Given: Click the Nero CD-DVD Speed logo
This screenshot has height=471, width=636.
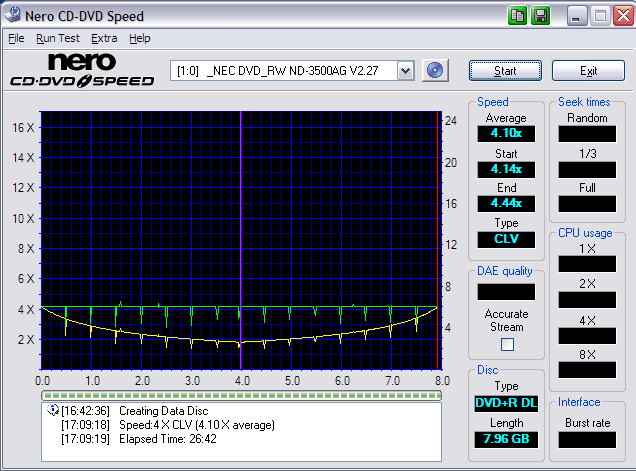Looking at the screenshot, I should tap(82, 70).
